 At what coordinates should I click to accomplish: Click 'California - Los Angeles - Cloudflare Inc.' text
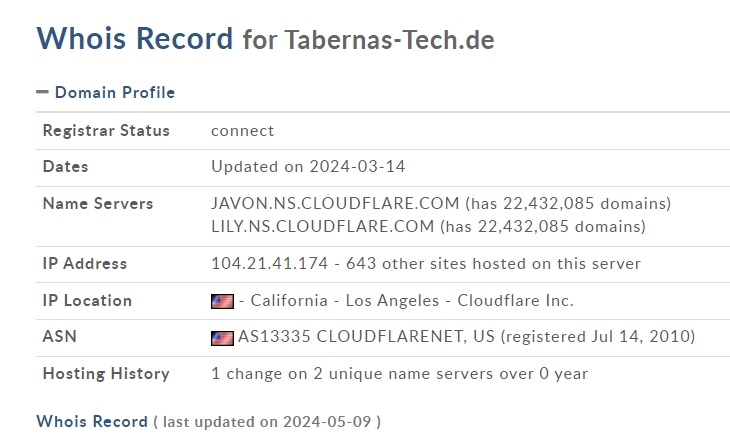pyautogui.click(x=412, y=300)
